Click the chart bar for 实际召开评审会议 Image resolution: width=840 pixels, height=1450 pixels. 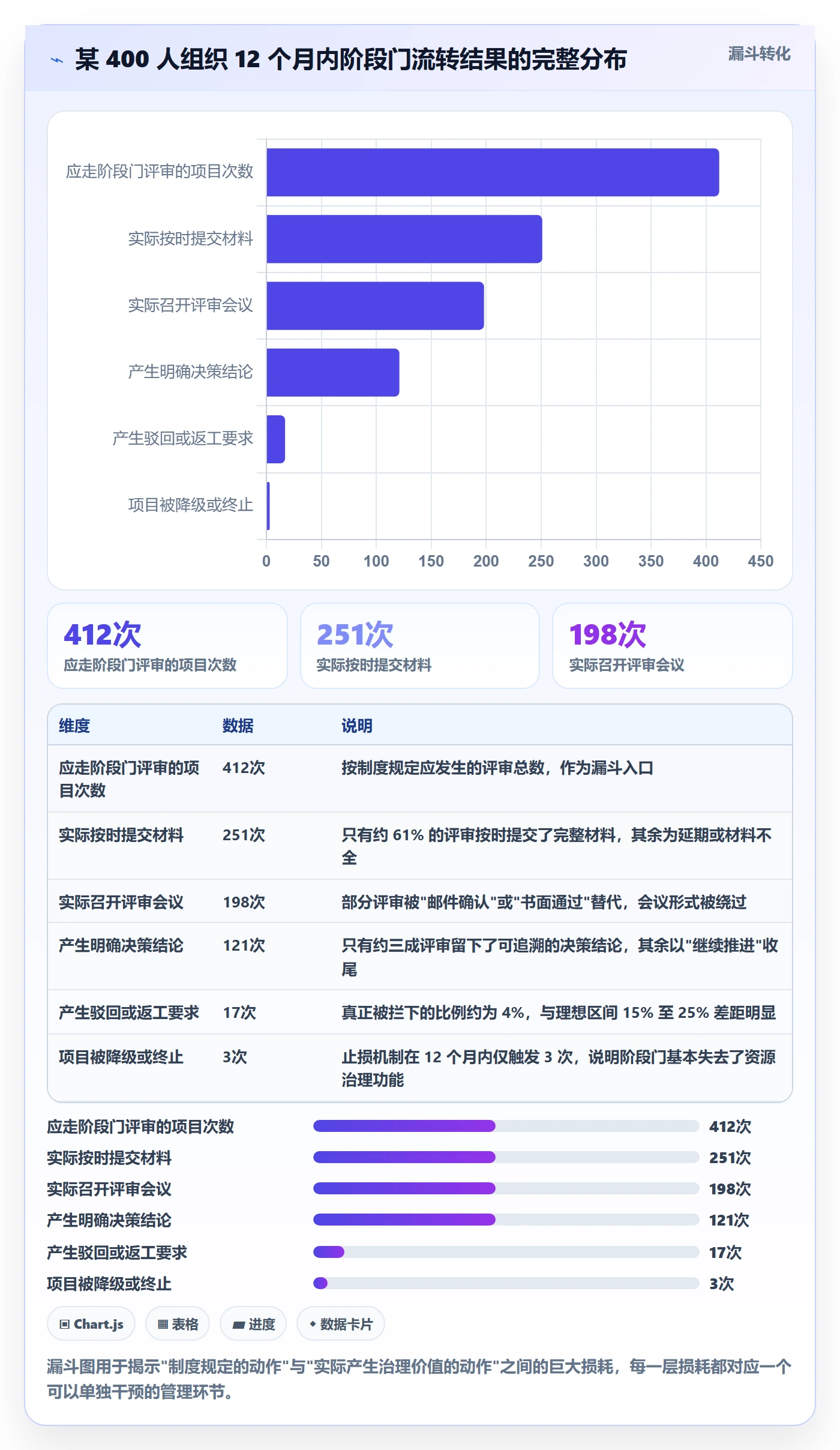click(375, 305)
